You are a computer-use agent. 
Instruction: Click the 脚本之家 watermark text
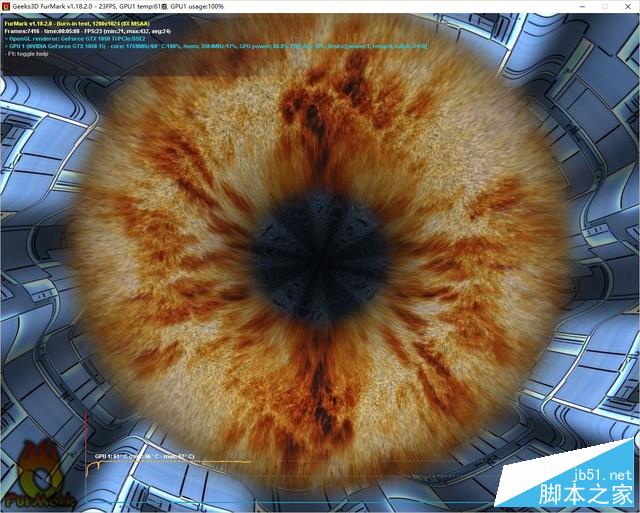[595, 494]
